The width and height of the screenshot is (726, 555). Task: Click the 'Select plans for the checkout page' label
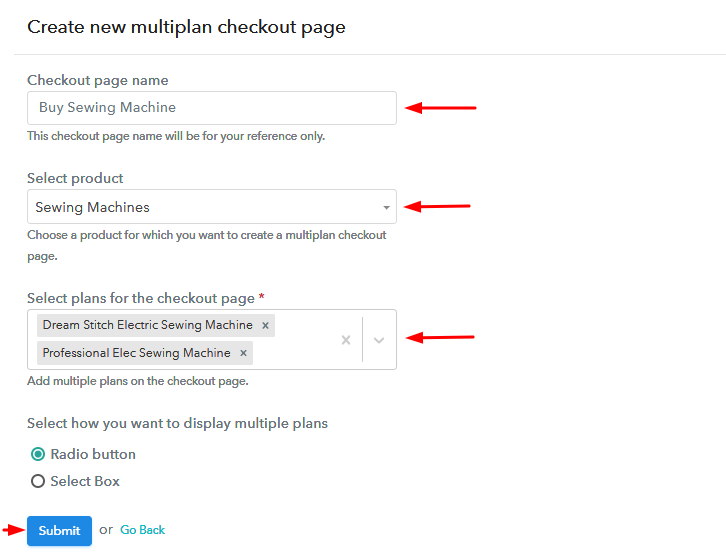click(x=140, y=298)
